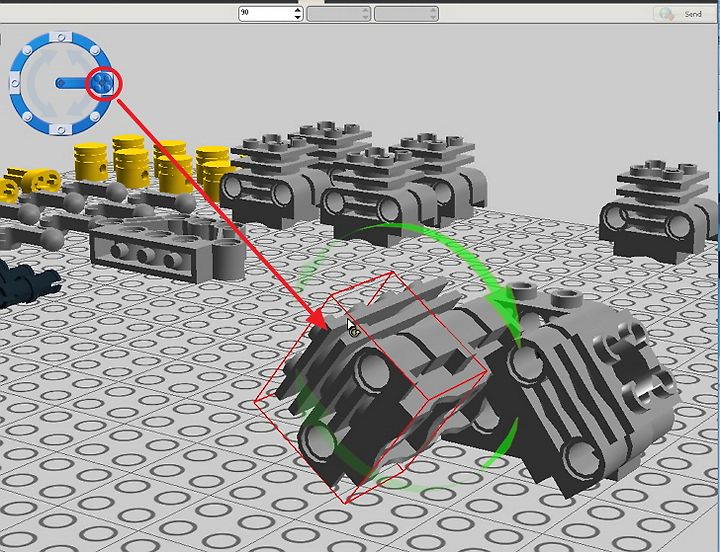Click the angle input field showing 90
Viewport: 720px width, 552px height.
coord(266,13)
